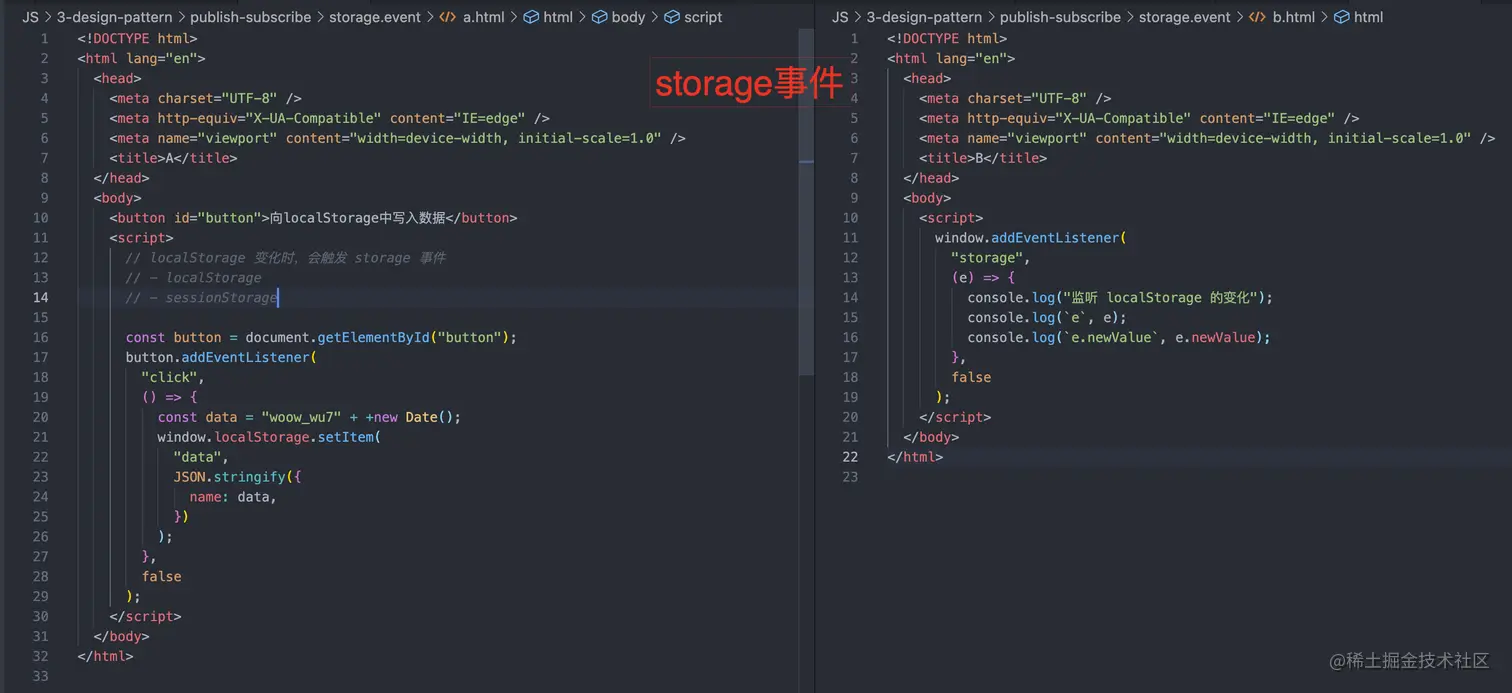Click meta charset line in a.html
This screenshot has width=1512, height=693.
pos(205,98)
